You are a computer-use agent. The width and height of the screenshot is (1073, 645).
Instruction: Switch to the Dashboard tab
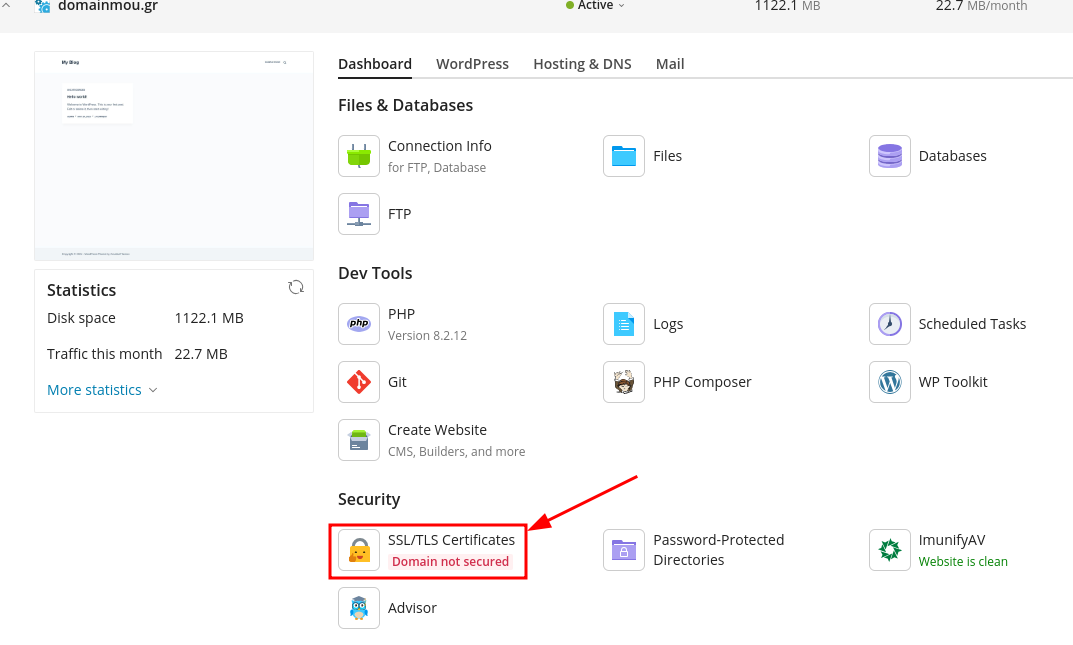[x=375, y=64]
